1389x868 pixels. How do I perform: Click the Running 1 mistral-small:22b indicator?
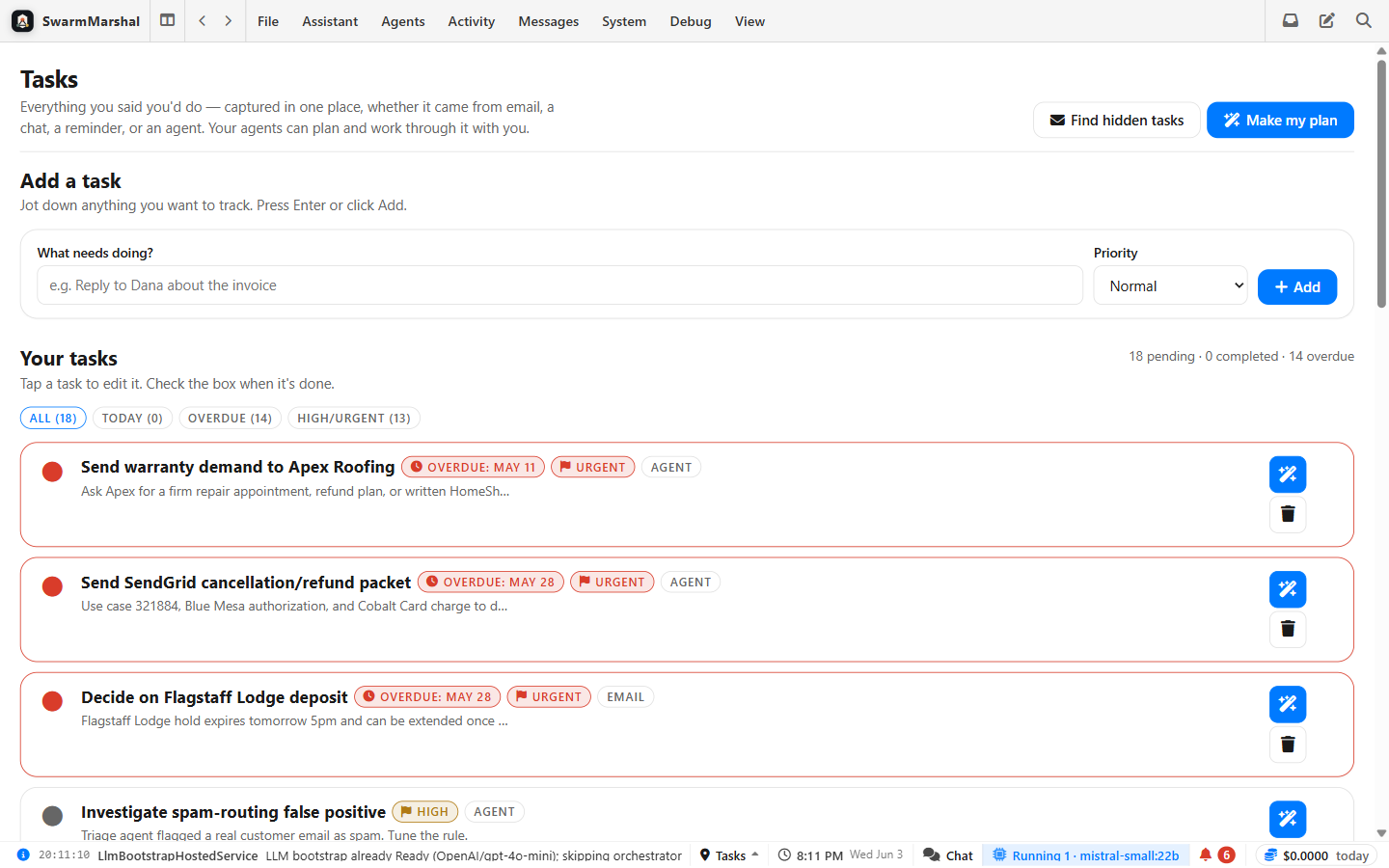pos(1086,854)
